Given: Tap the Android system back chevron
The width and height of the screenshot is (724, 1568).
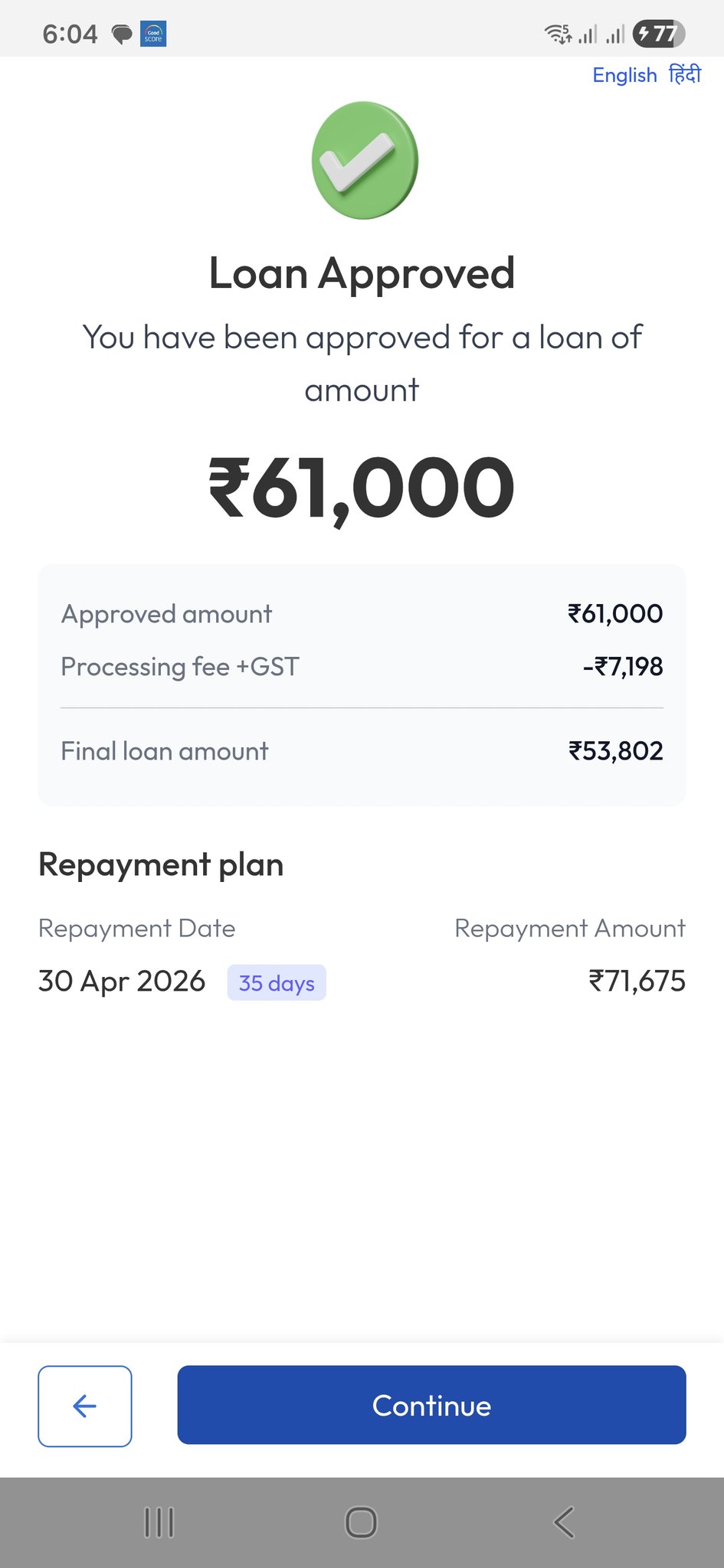Looking at the screenshot, I should click(x=564, y=1522).
